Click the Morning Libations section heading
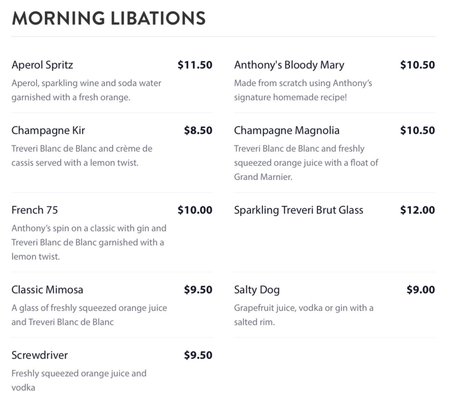 coord(109,18)
